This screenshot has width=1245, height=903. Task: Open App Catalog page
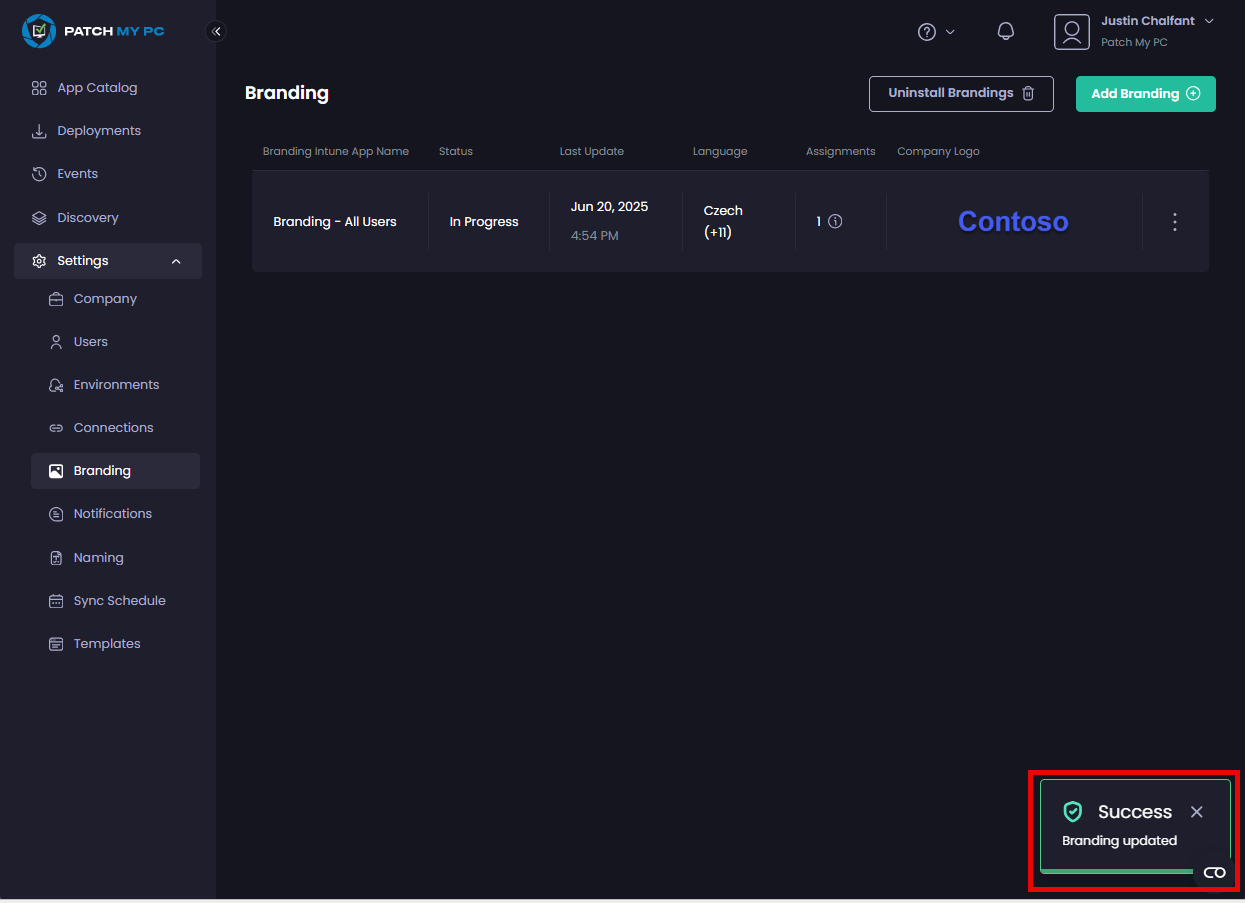97,88
